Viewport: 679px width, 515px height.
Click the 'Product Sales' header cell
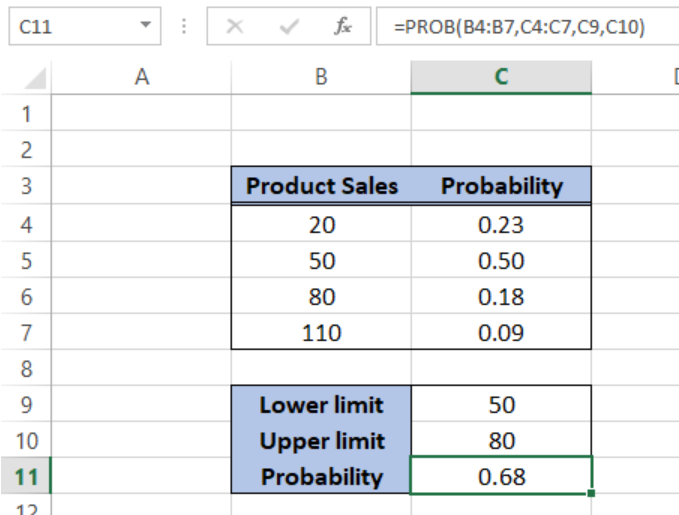[321, 186]
